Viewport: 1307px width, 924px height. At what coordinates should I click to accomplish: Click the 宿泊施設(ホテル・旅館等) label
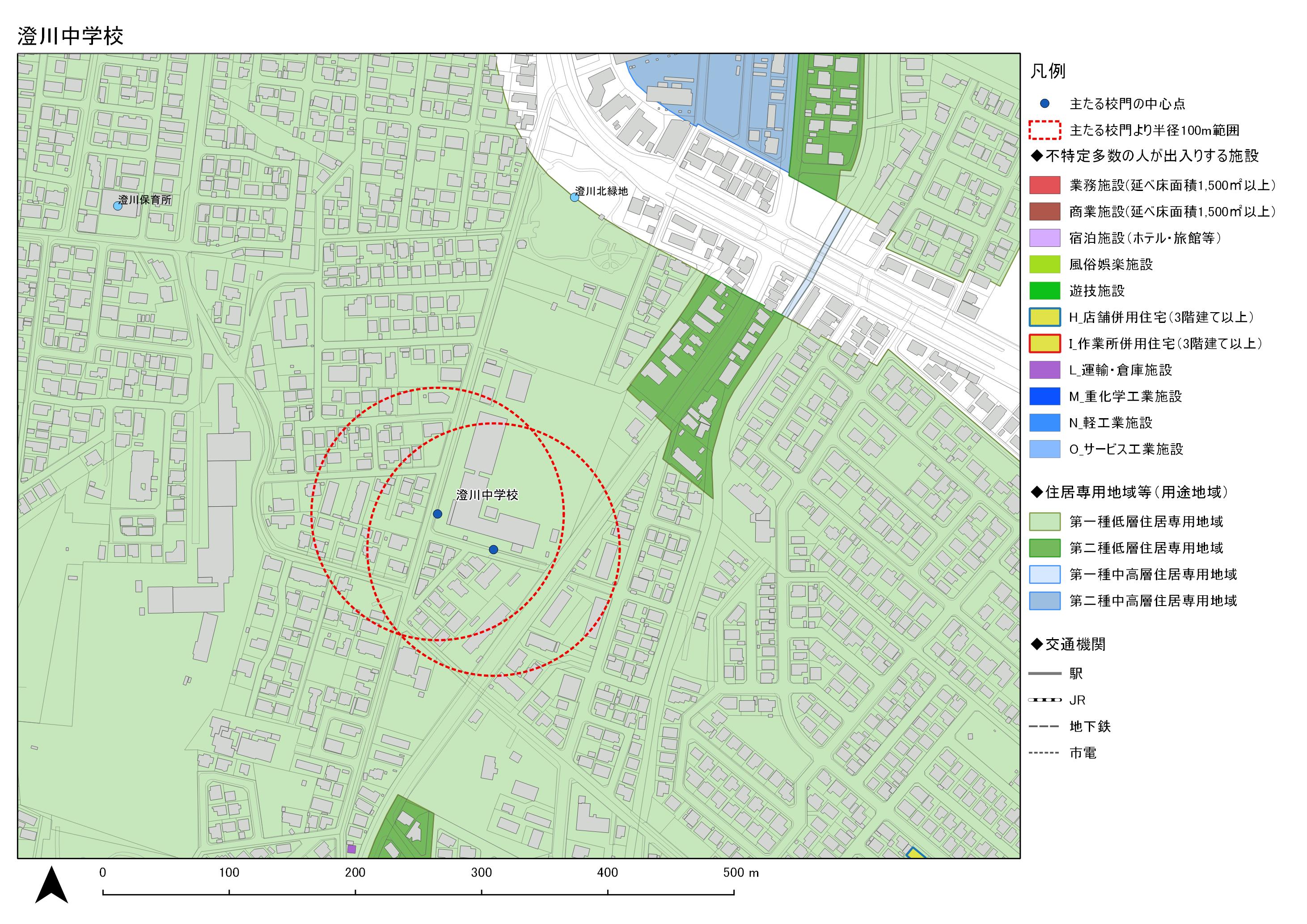click(1145, 238)
